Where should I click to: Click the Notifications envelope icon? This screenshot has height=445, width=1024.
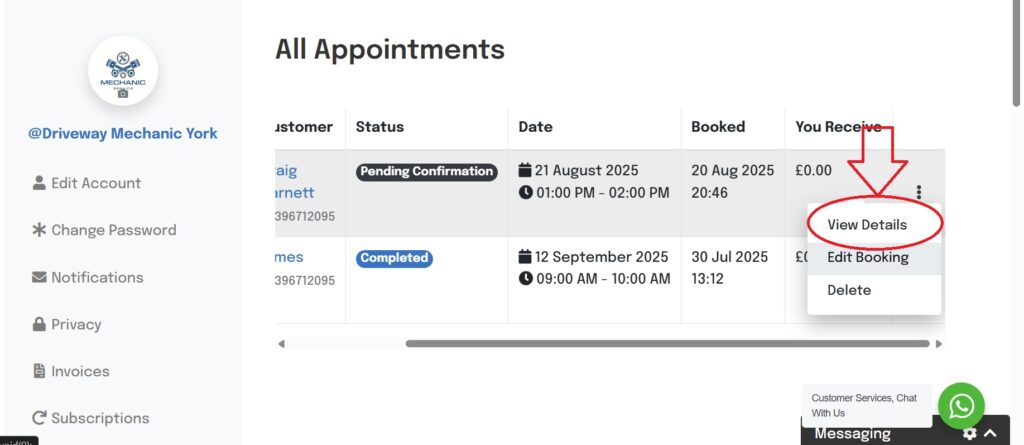pyautogui.click(x=40, y=277)
